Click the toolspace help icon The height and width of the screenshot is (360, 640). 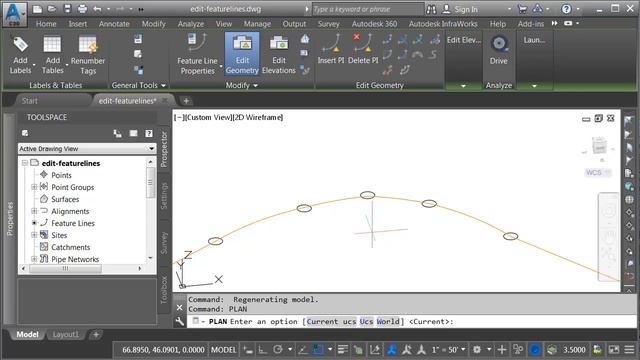click(x=149, y=133)
